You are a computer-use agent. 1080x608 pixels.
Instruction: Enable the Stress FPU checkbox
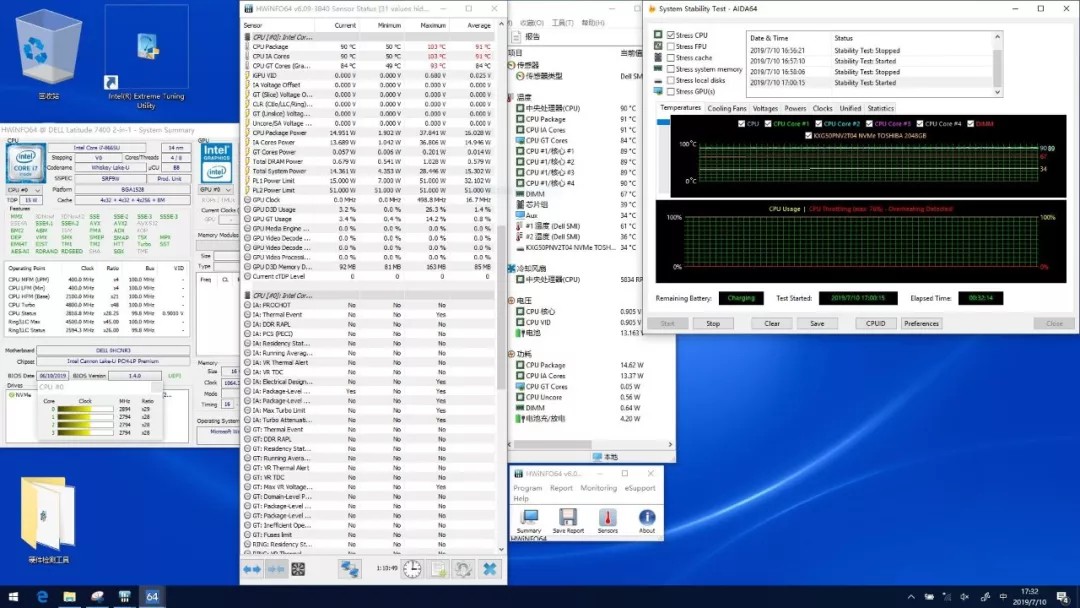[671, 47]
